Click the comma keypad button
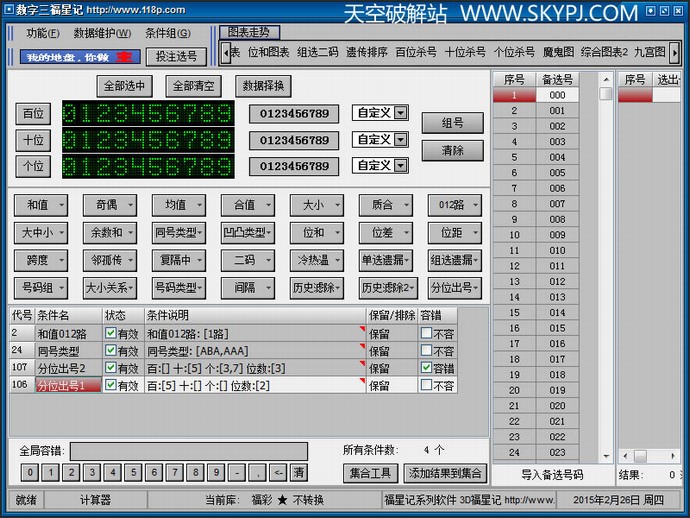Image resolution: width=690 pixels, height=518 pixels. pyautogui.click(x=257, y=472)
